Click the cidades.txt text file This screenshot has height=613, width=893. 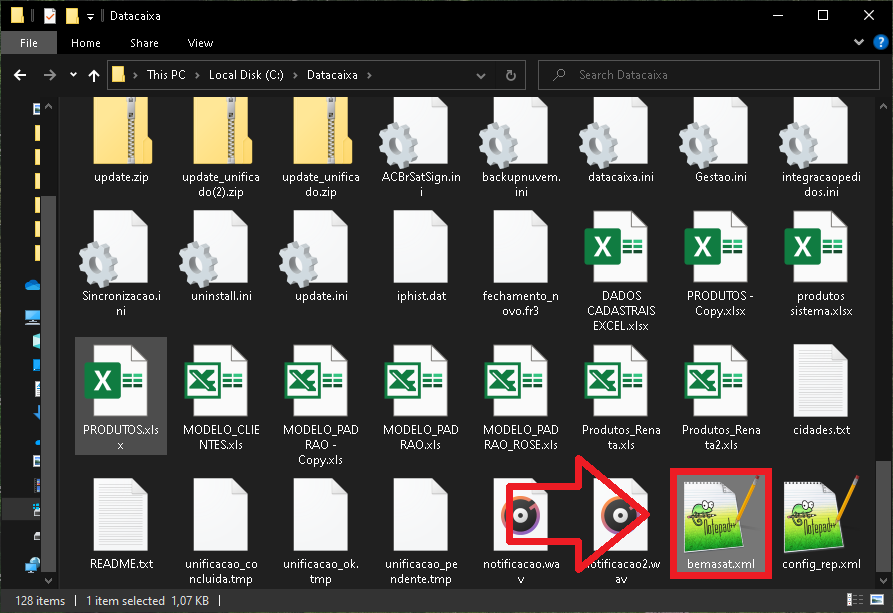point(821,389)
